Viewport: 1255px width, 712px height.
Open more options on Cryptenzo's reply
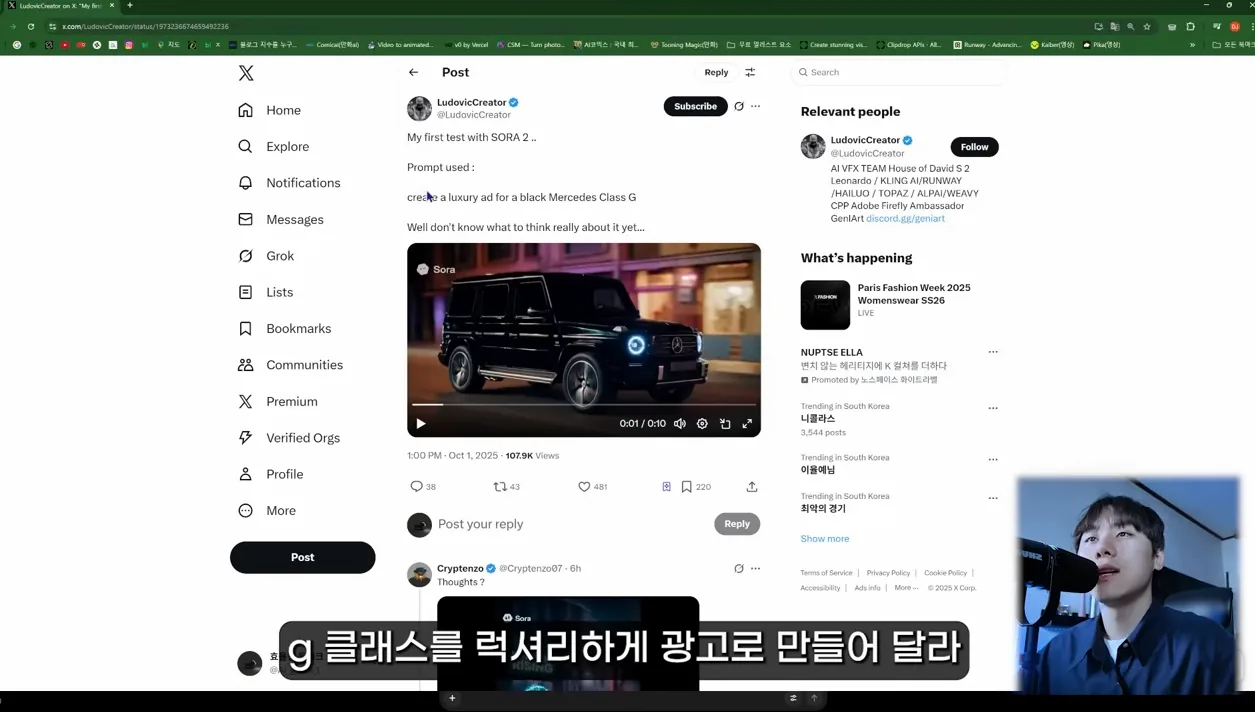click(755, 568)
